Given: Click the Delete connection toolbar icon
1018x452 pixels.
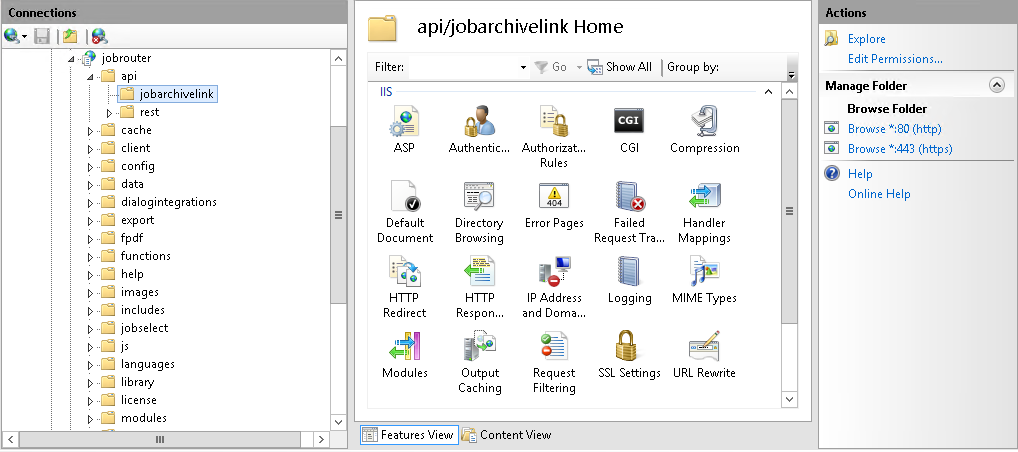Looking at the screenshot, I should 99,36.
